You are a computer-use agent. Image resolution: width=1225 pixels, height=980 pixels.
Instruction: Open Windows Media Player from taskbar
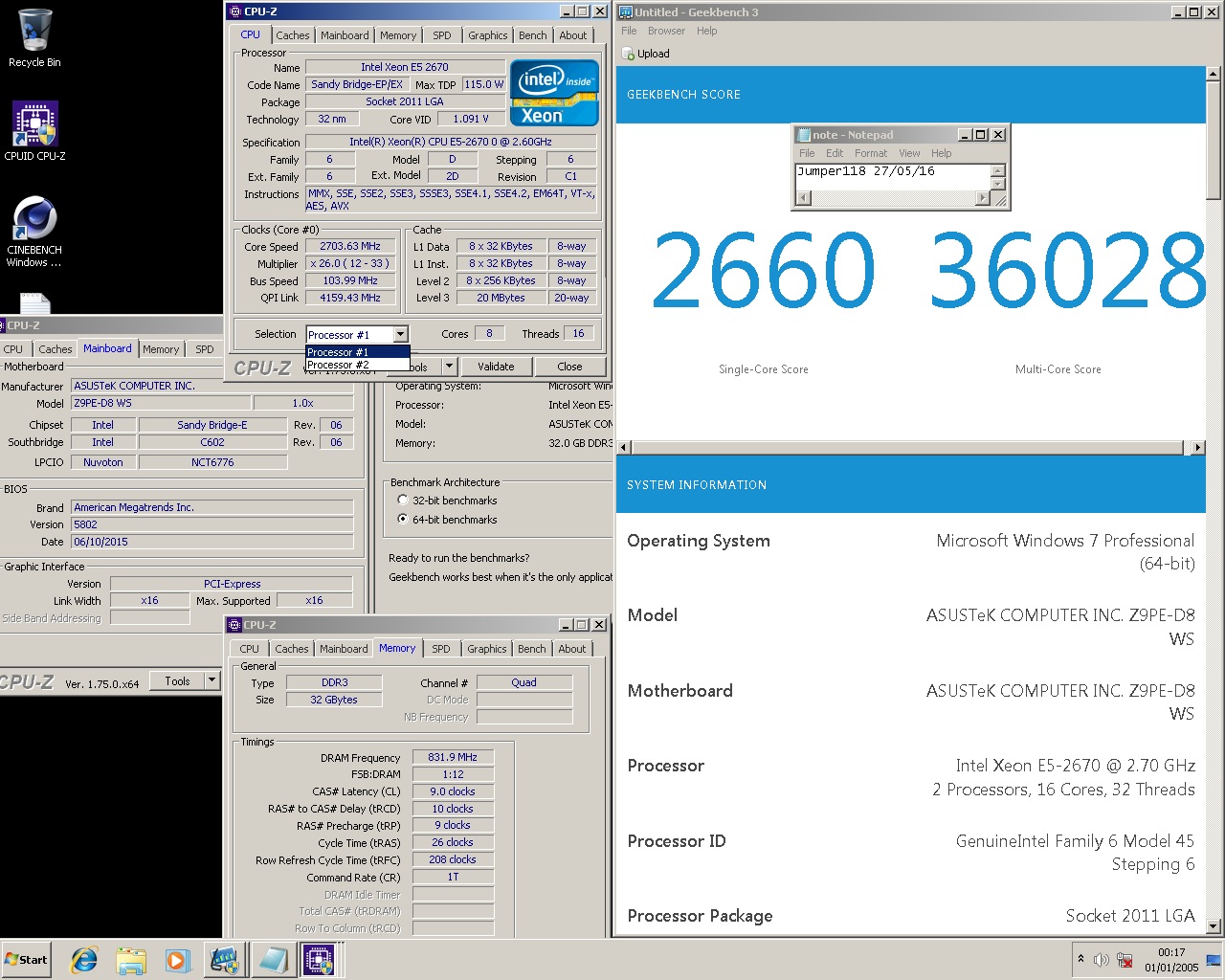pyautogui.click(x=177, y=960)
